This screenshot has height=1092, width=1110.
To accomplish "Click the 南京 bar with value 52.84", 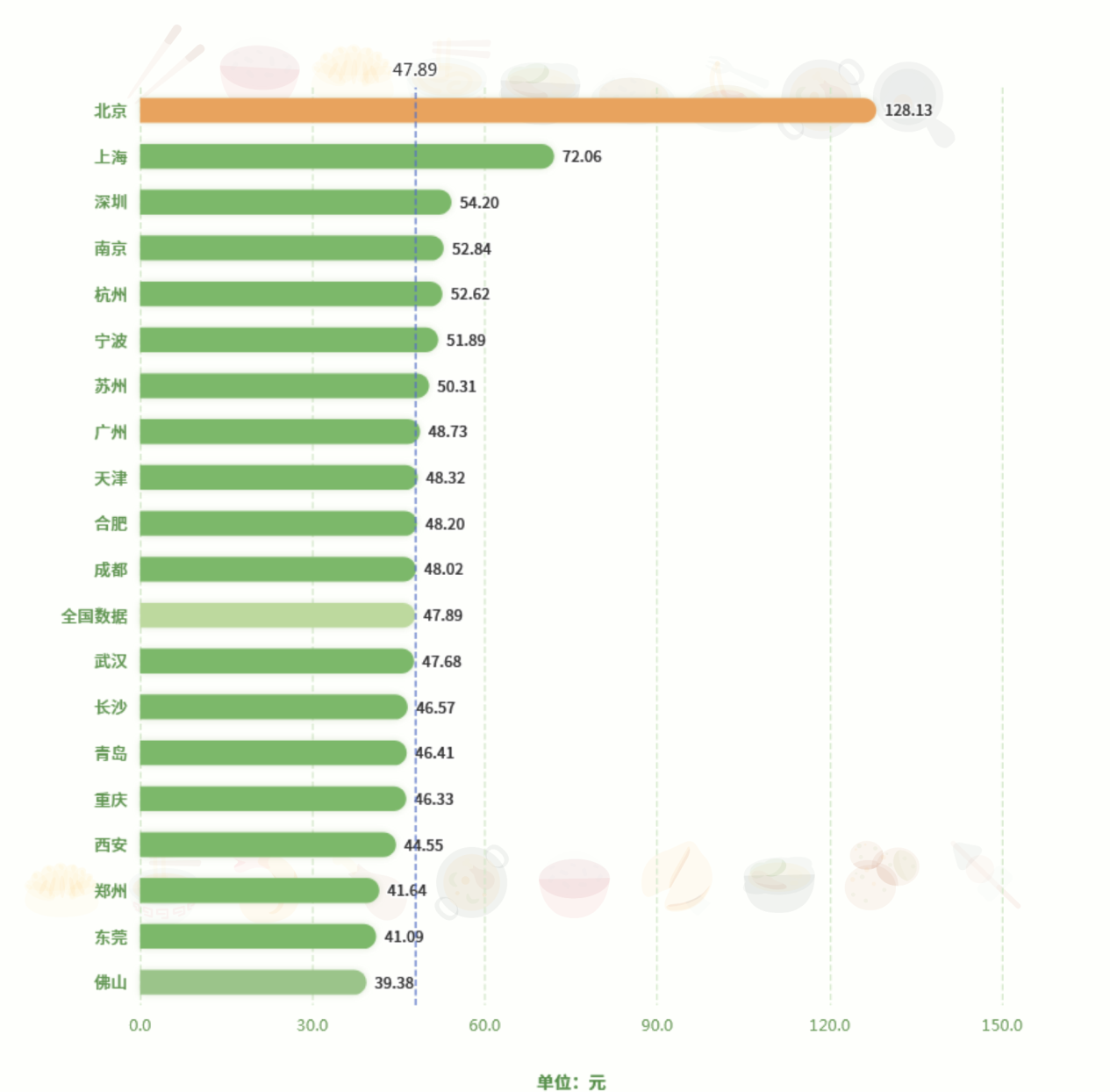I will pyautogui.click(x=291, y=248).
